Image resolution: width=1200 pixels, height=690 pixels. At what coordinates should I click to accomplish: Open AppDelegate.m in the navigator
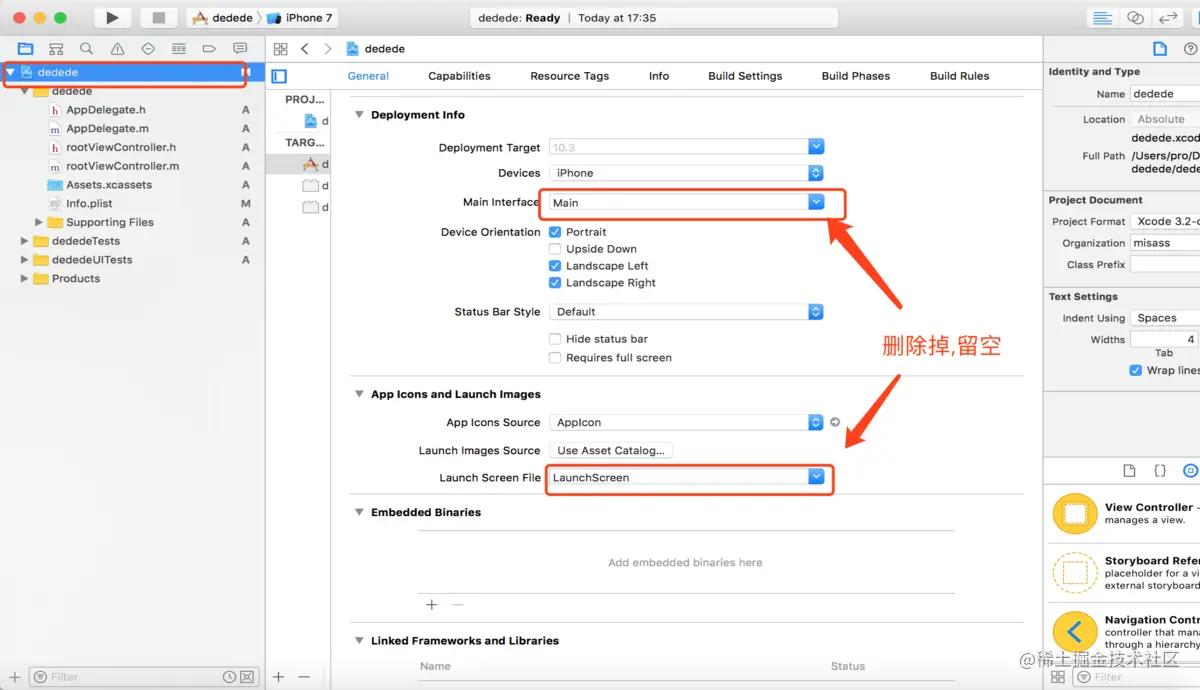[x=107, y=129]
